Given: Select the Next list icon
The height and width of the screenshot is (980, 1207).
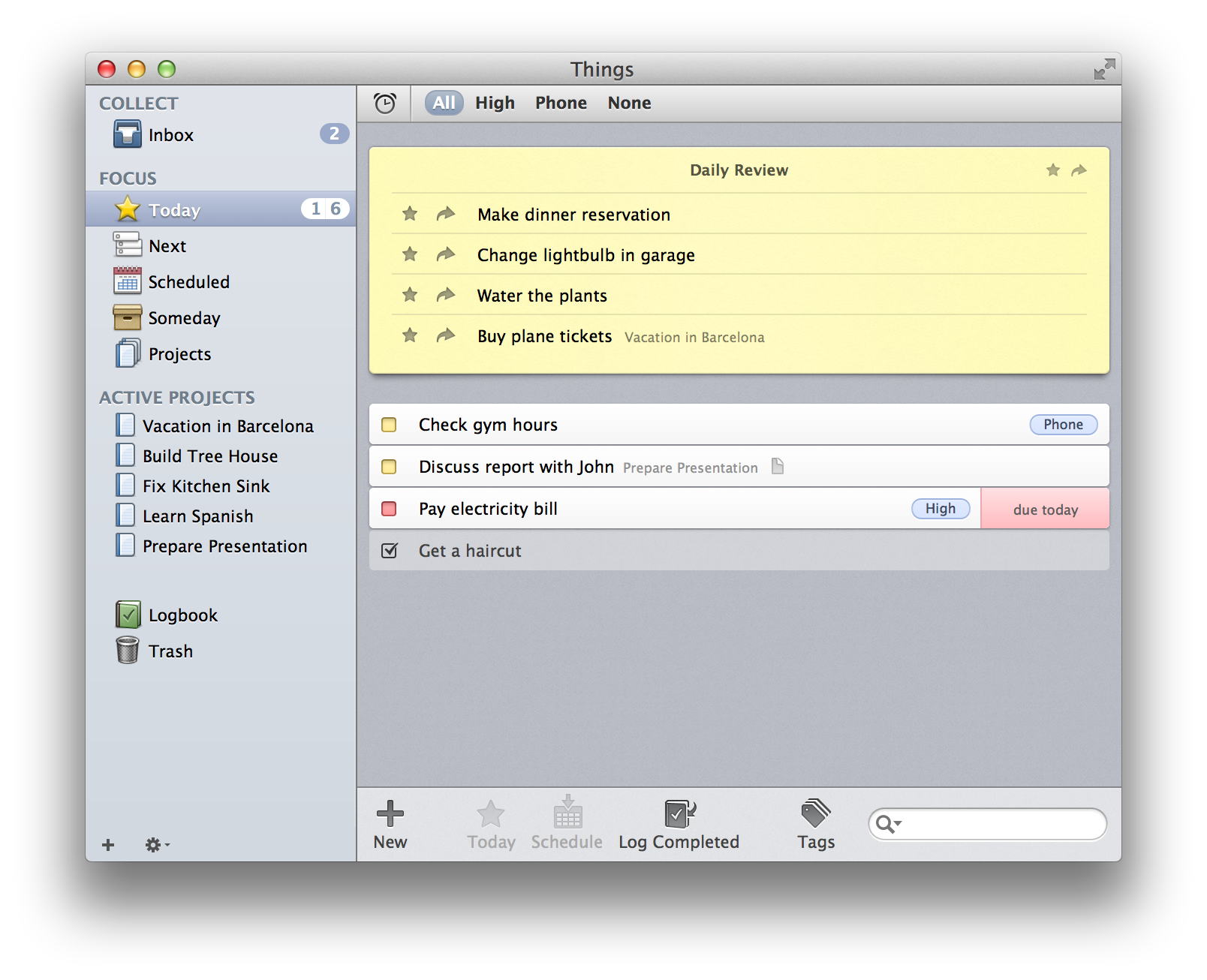Looking at the screenshot, I should point(127,245).
